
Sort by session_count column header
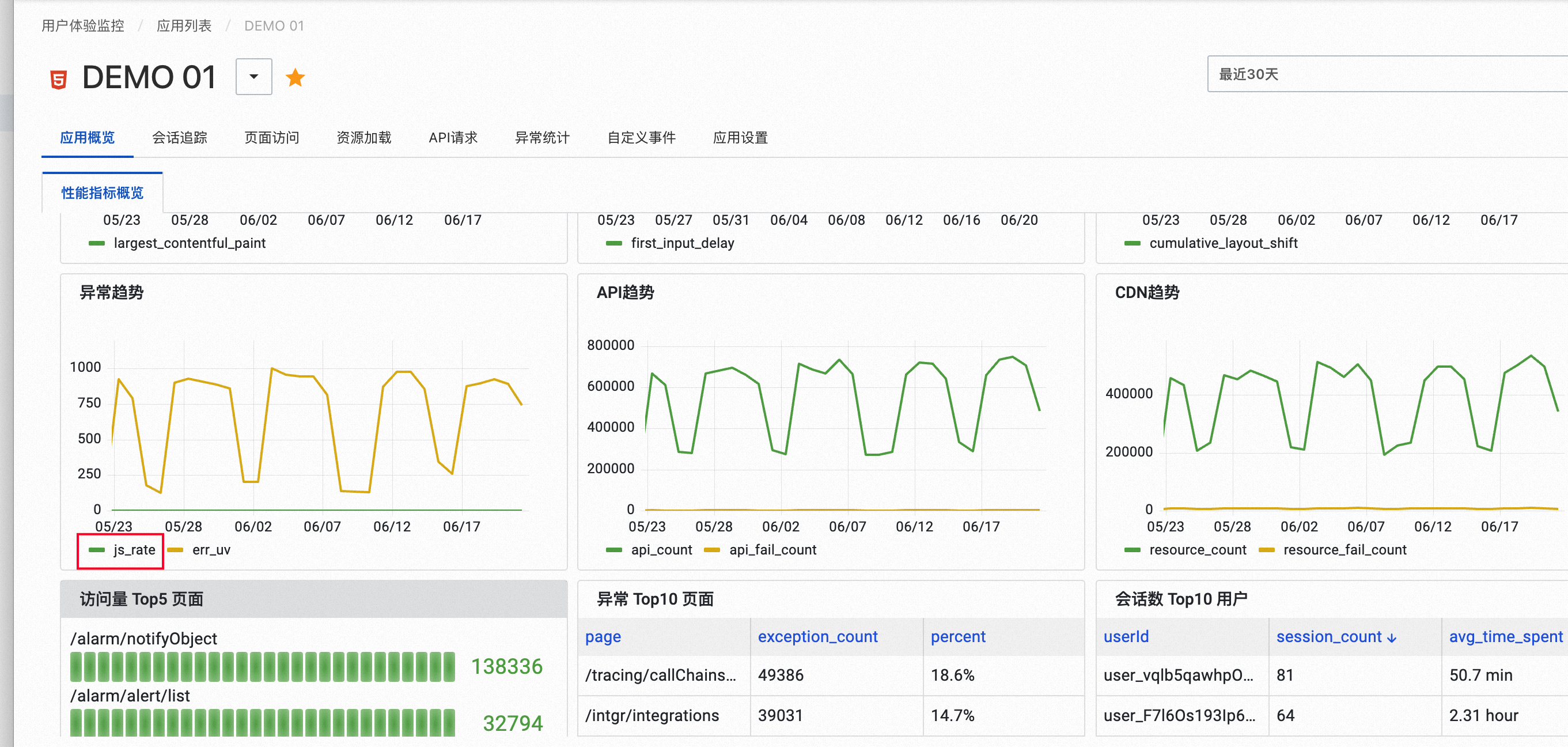(x=1329, y=637)
